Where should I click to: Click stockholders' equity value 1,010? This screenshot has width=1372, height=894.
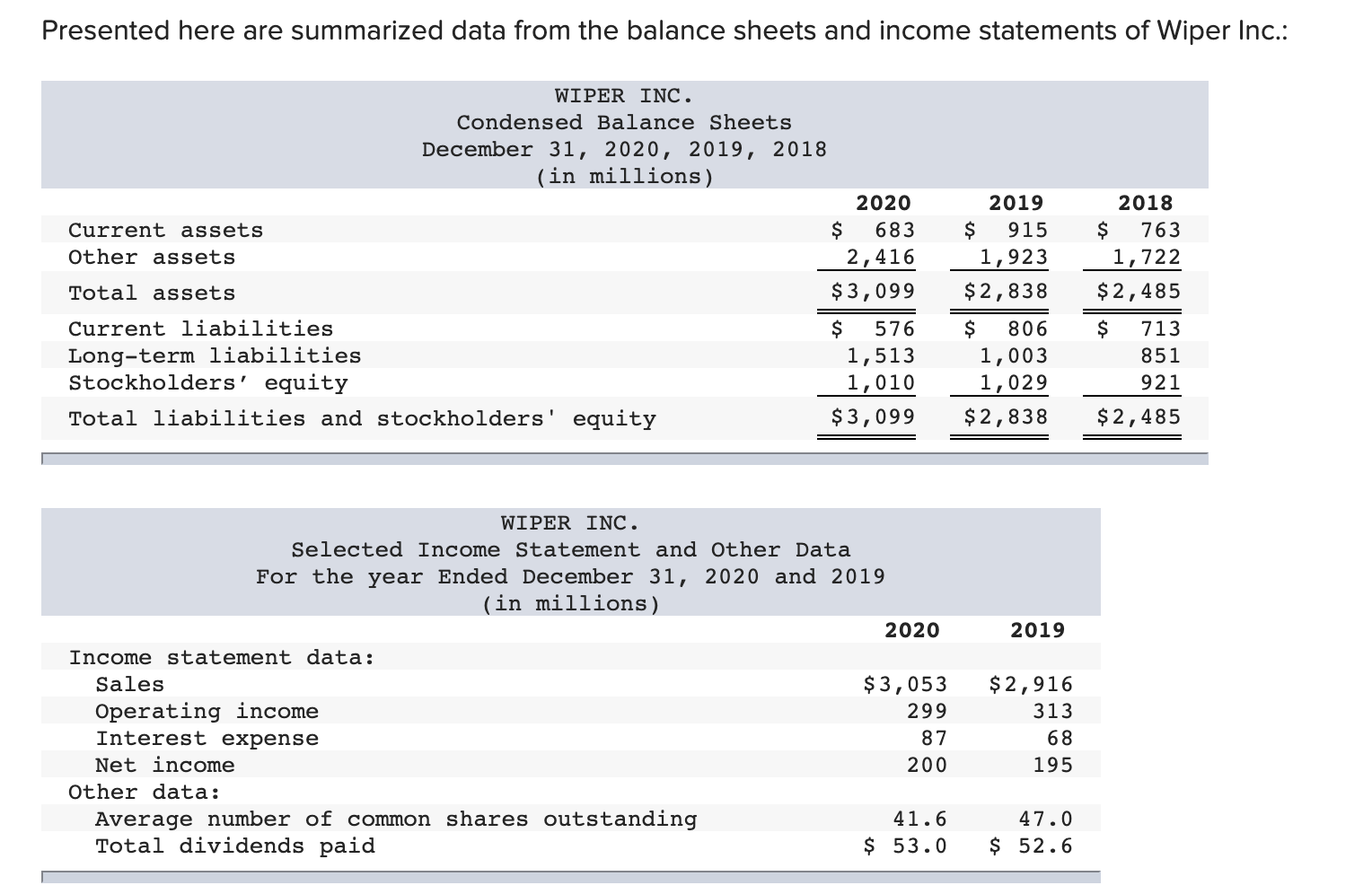pos(881,383)
